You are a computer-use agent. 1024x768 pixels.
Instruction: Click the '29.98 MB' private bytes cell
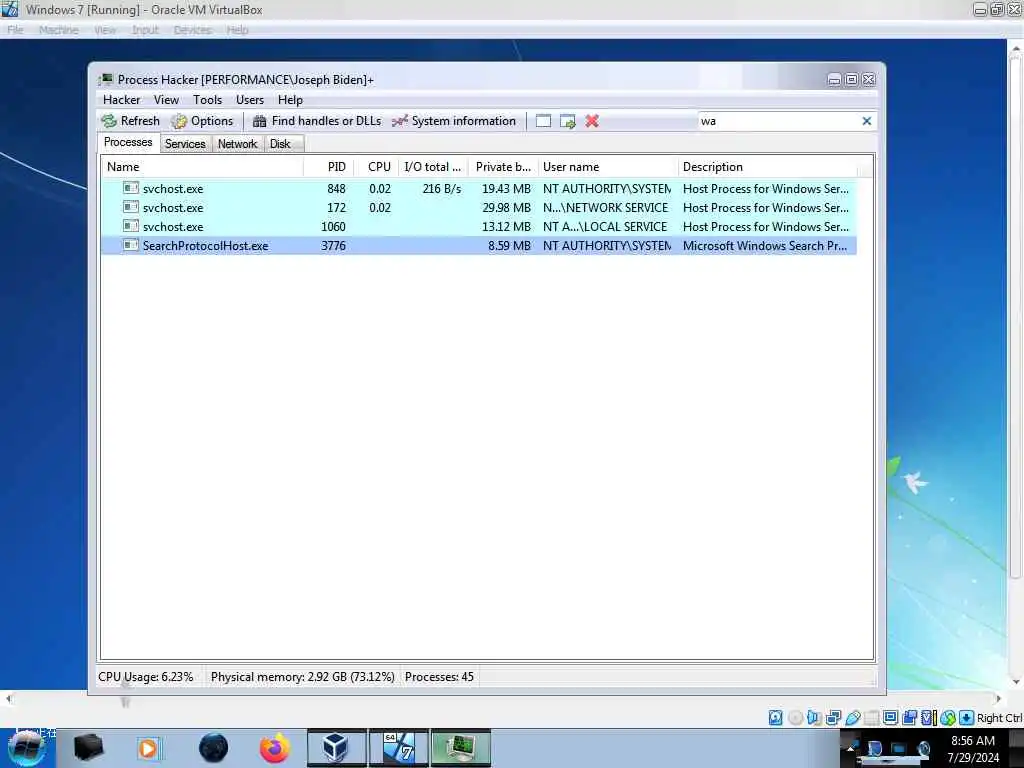tap(506, 208)
